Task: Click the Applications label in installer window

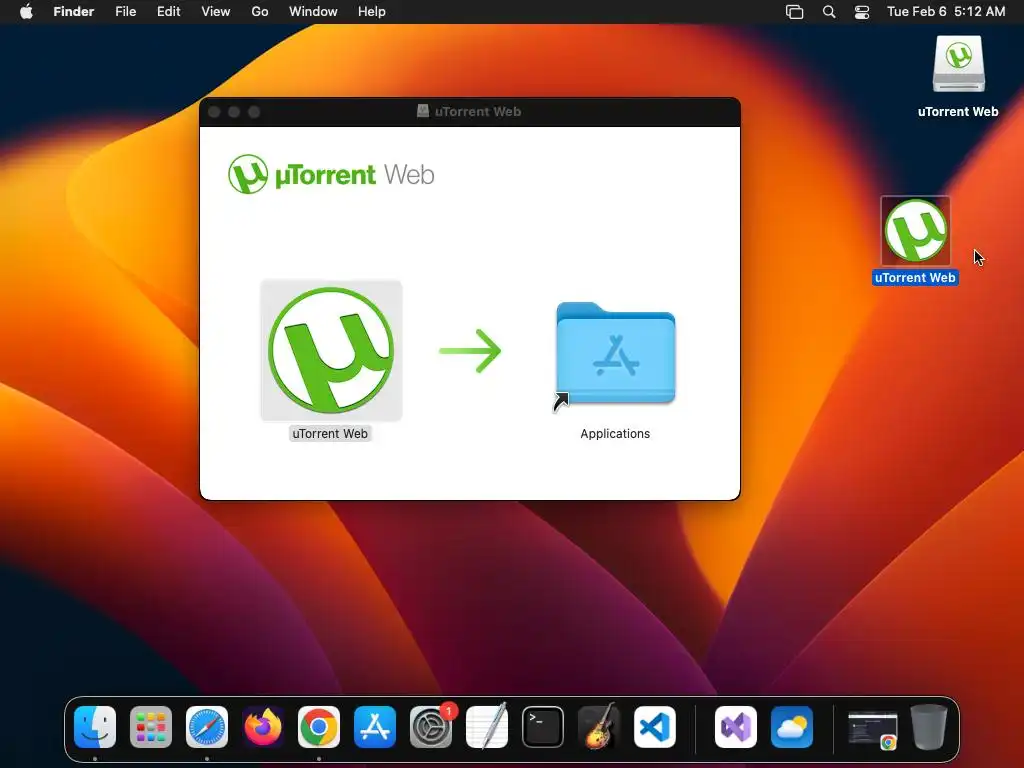Action: (615, 434)
